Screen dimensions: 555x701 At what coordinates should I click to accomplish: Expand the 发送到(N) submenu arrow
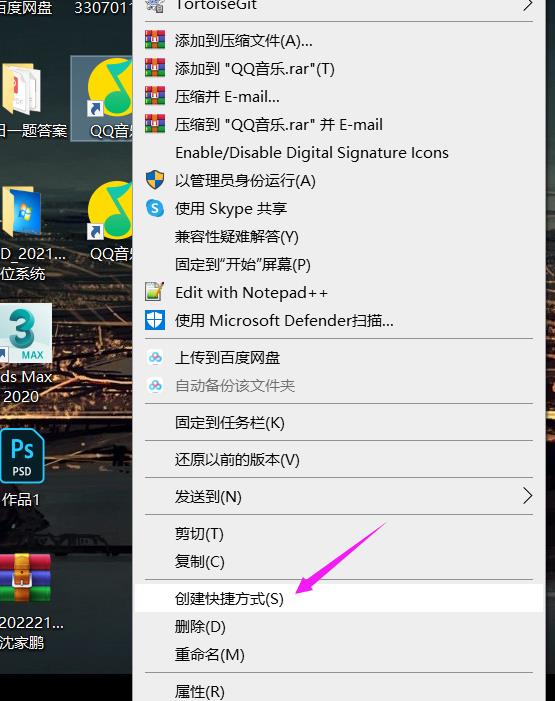(528, 496)
